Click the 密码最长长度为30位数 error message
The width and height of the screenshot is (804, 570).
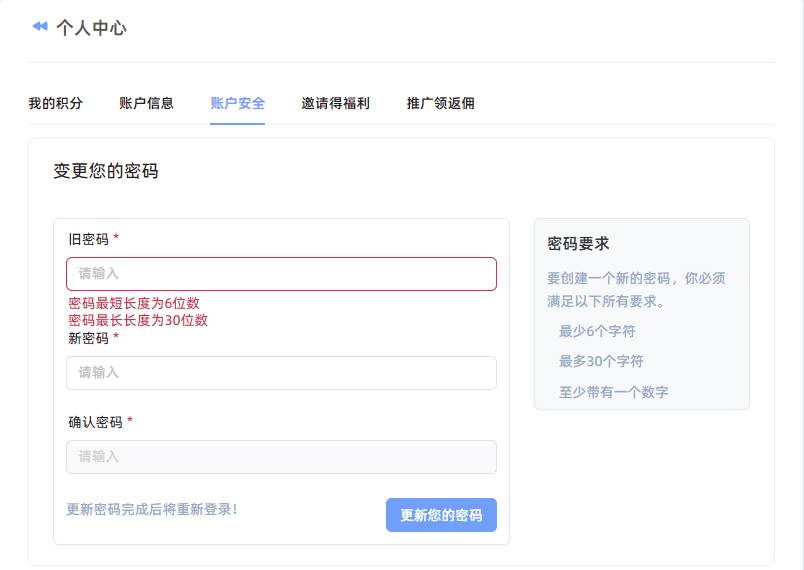(138, 320)
